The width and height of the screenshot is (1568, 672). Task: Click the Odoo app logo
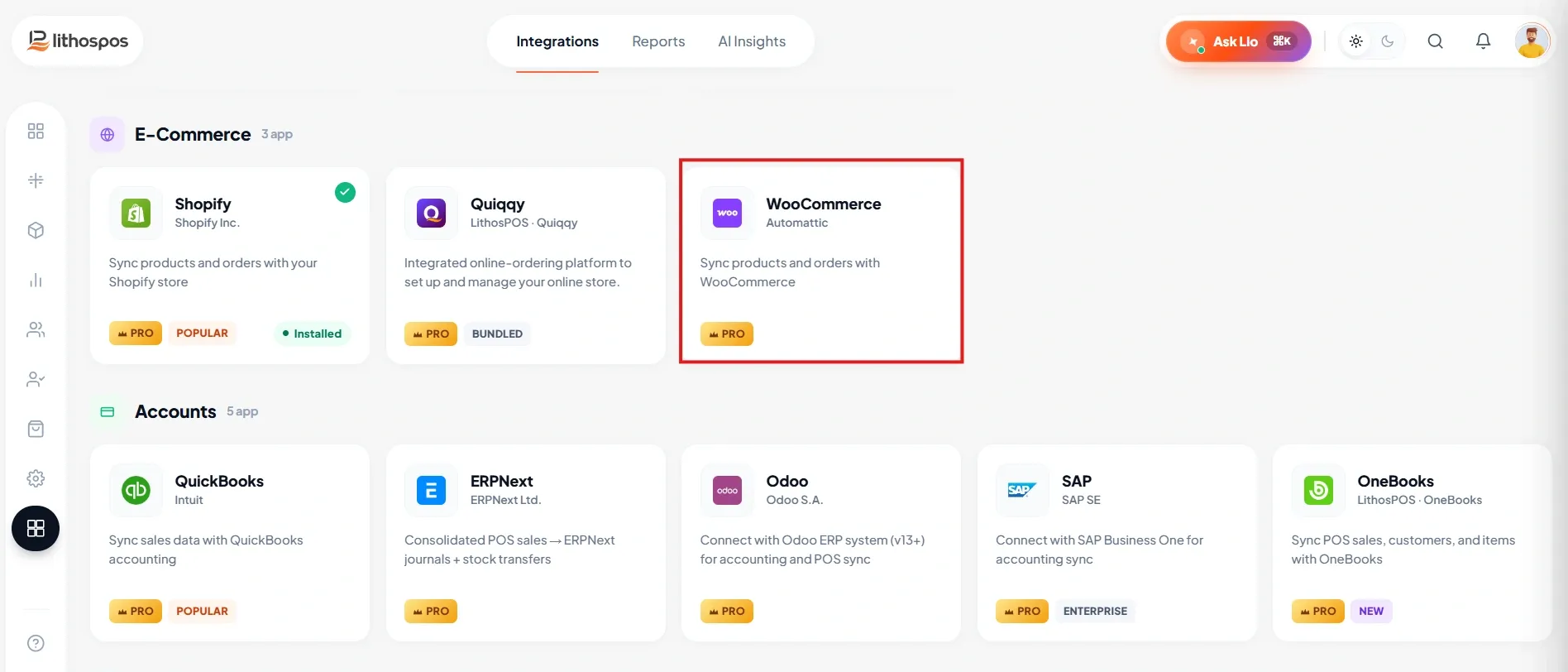tap(727, 490)
